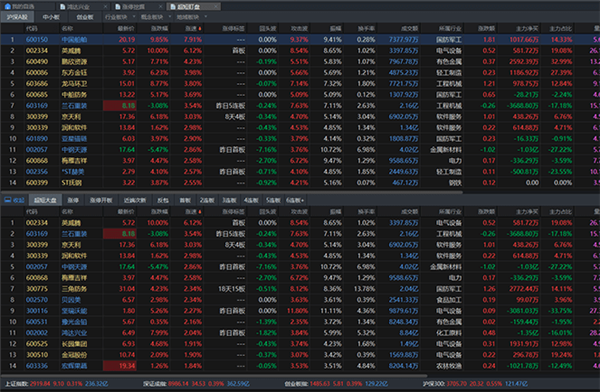Image resolution: width=600 pixels, height=392 pixels.
Task: Click the horizontal scrollbar under the top table
Action: [x=232, y=191]
